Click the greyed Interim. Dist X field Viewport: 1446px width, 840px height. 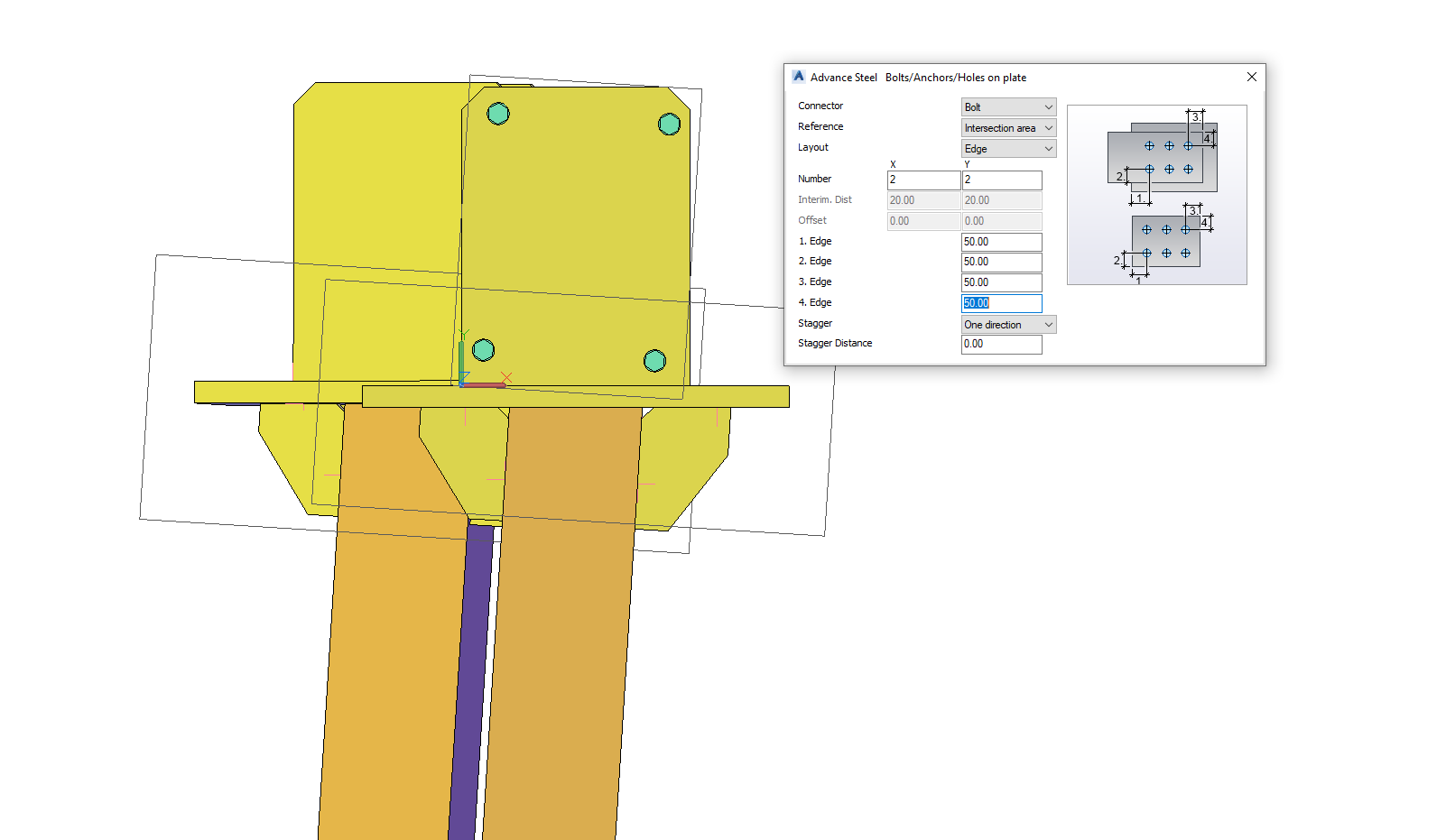(922, 199)
